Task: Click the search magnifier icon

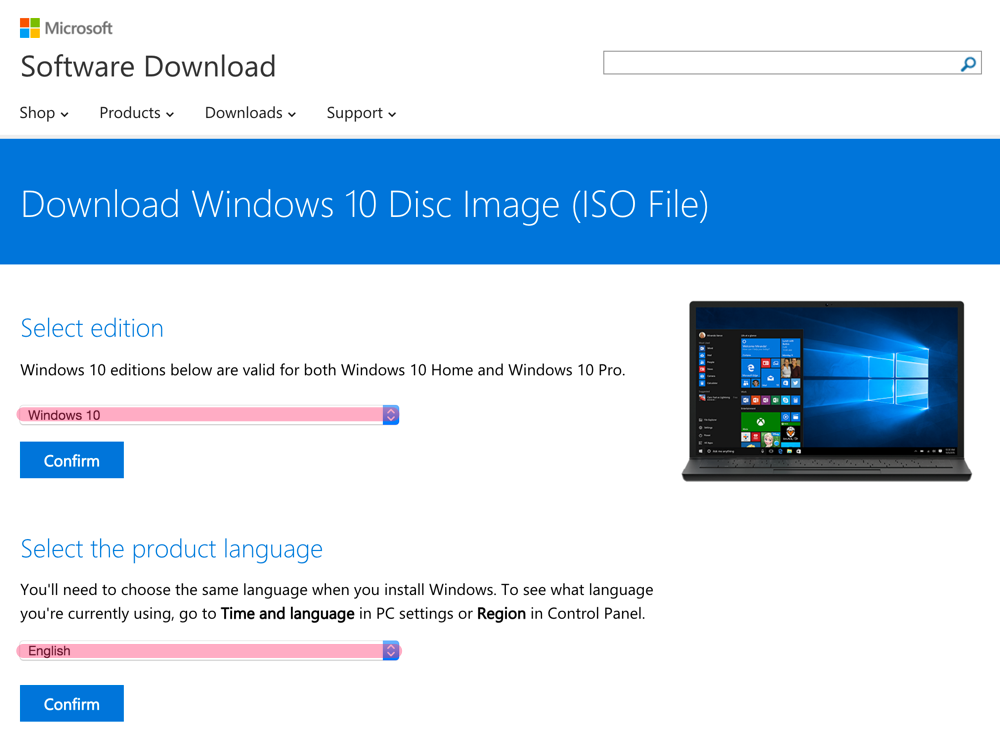Action: point(968,64)
